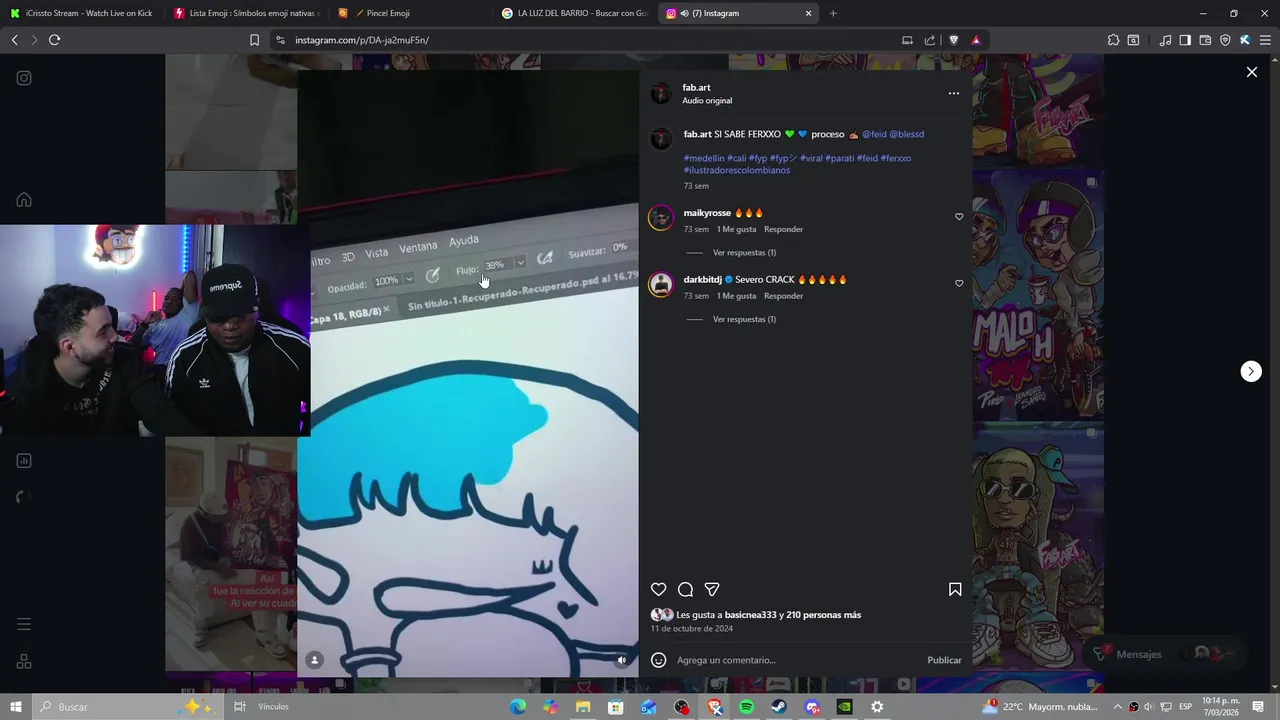Open browser main hamburger menu
The image size is (1280, 720).
[1265, 40]
